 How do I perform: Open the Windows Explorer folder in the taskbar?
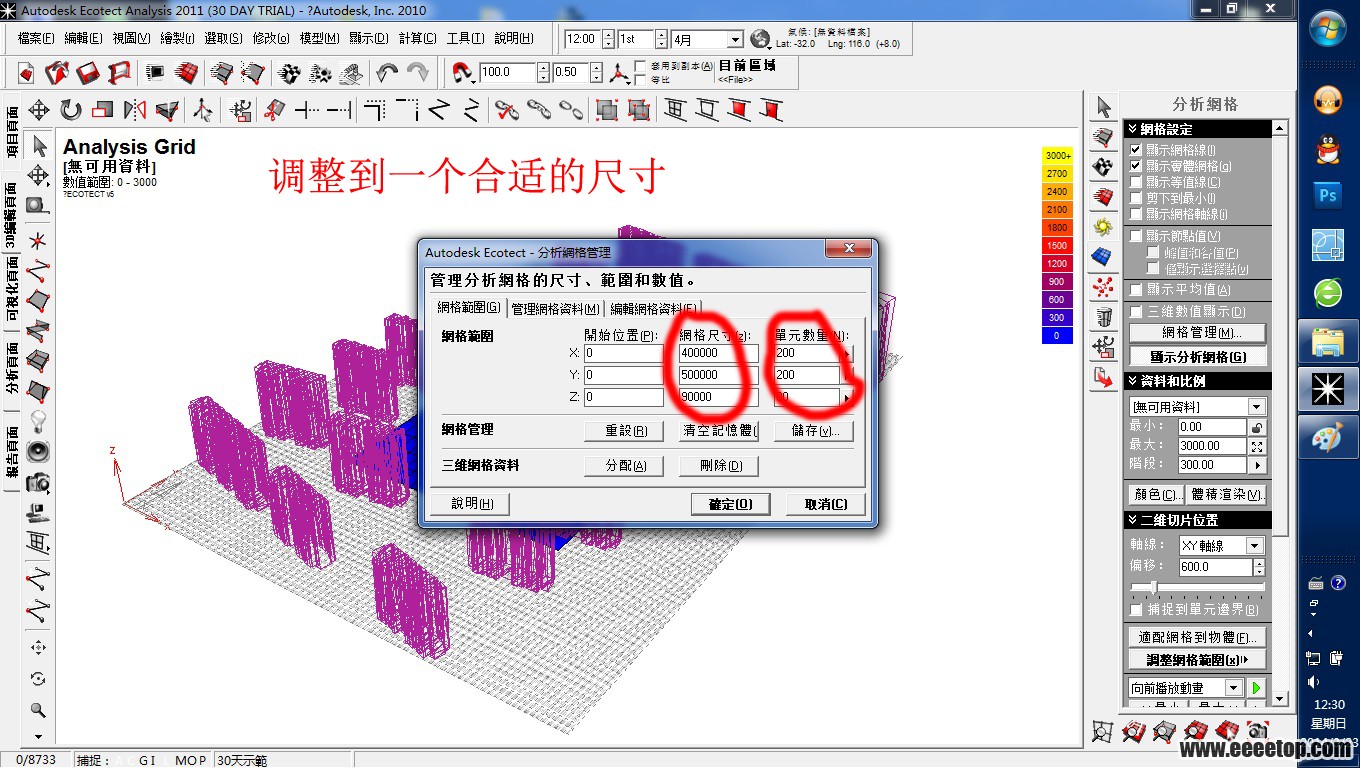pos(1328,342)
